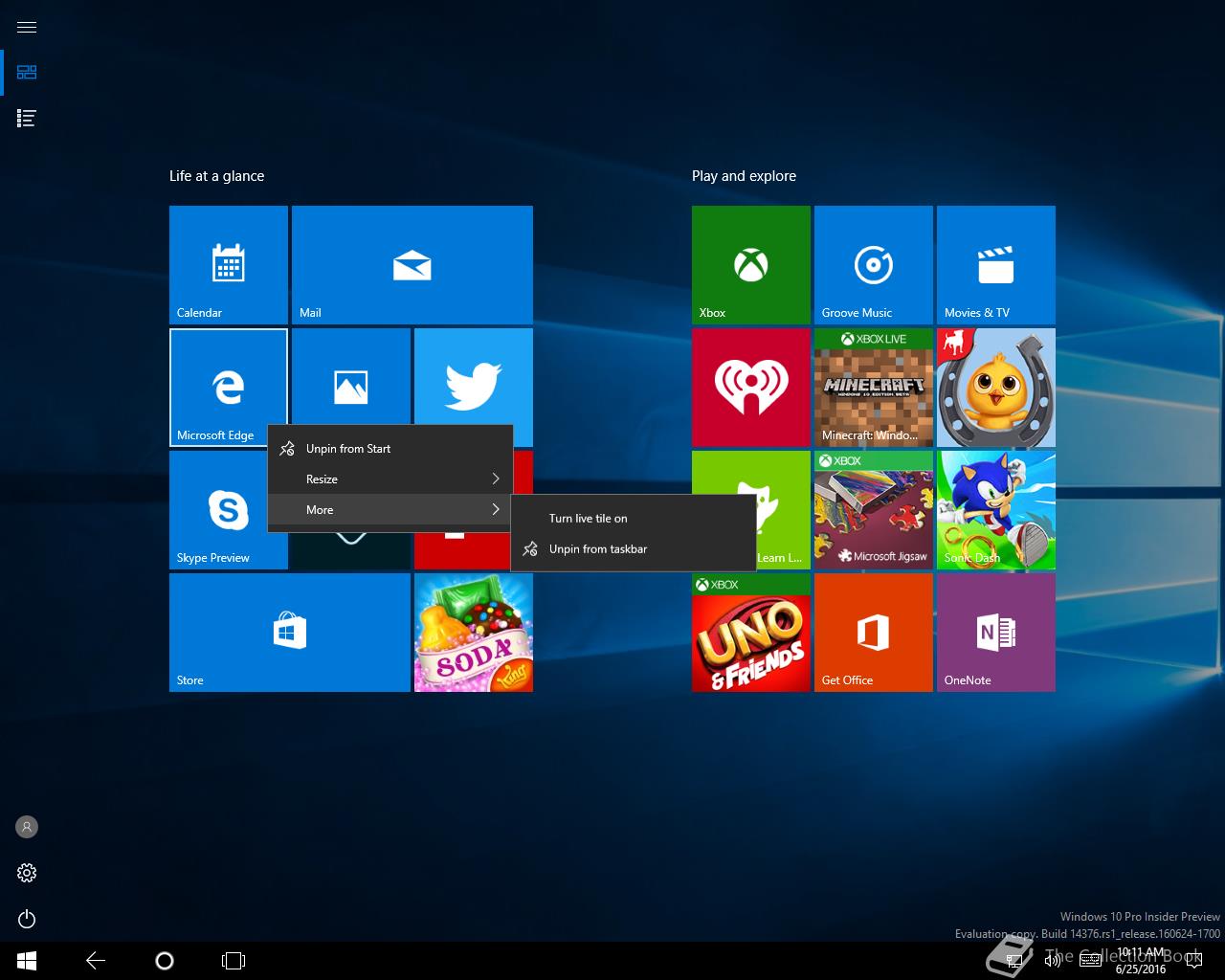Select the Pinned tiles view icon
The height and width of the screenshot is (980, 1225).
coord(27,73)
